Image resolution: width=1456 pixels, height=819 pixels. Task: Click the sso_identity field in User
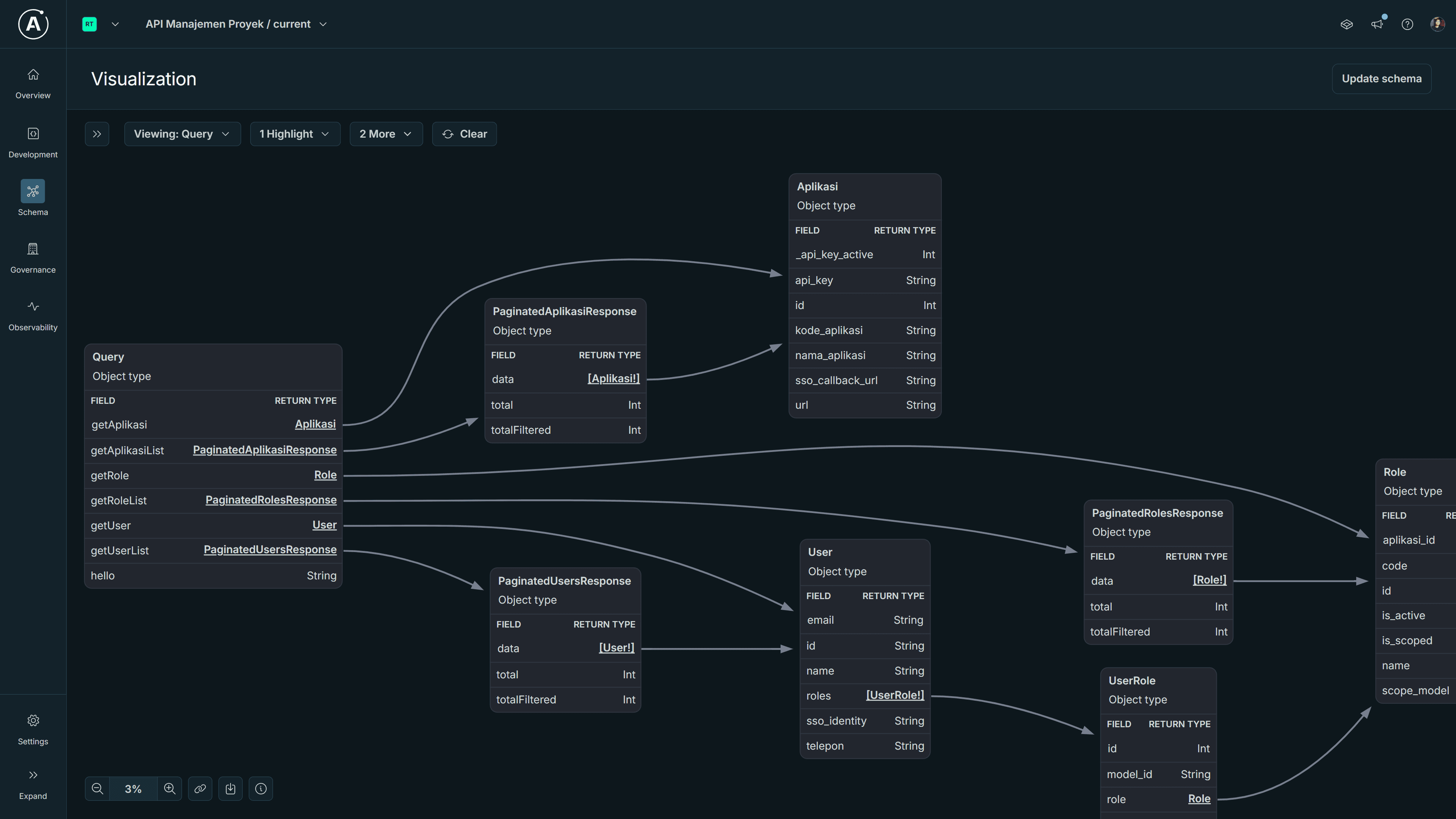pyautogui.click(x=836, y=721)
